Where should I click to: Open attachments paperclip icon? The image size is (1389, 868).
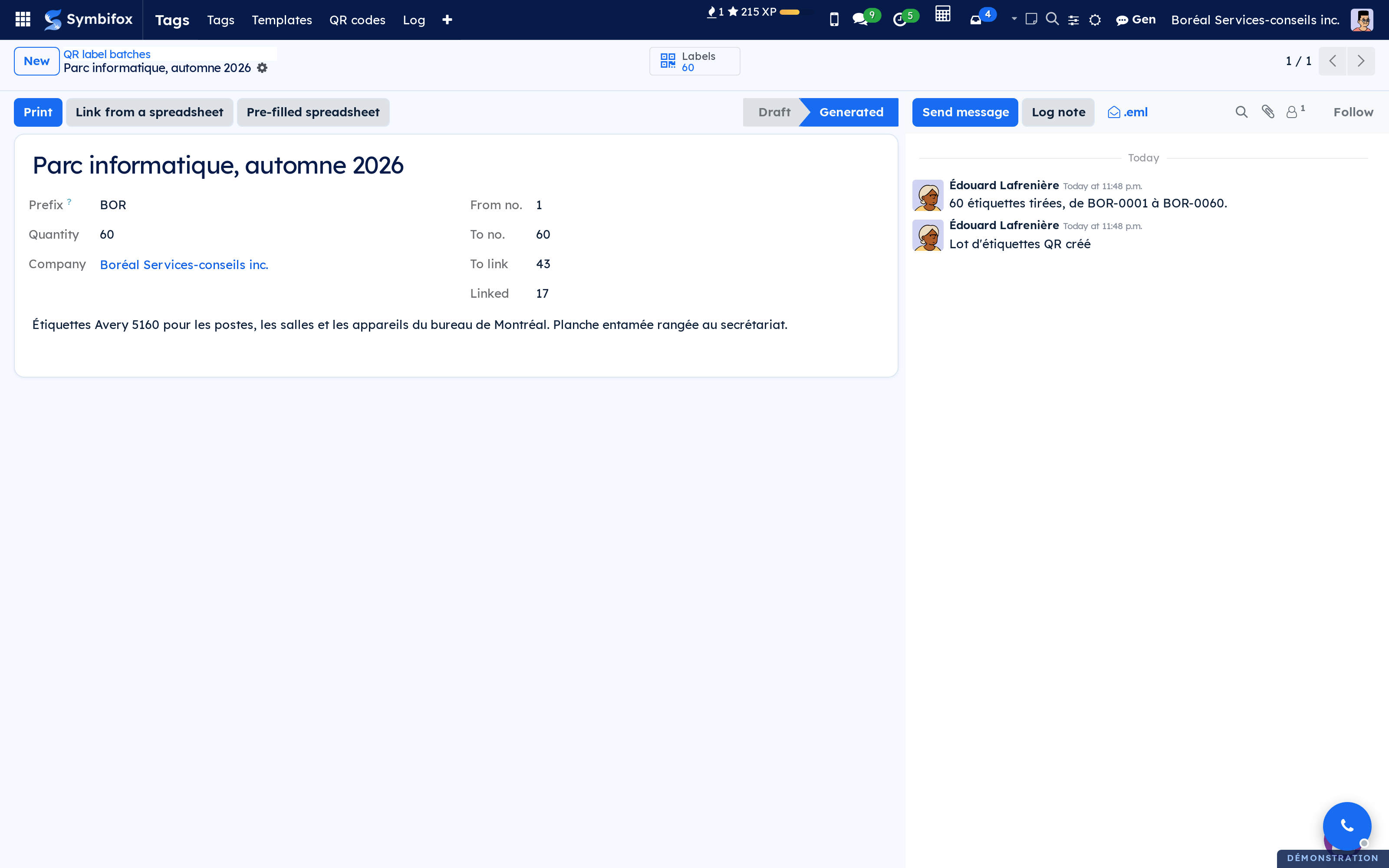[x=1268, y=112]
